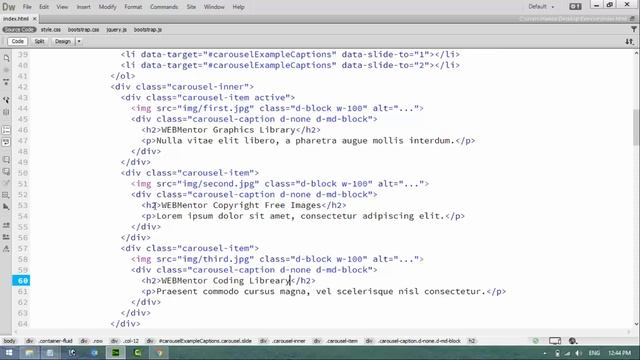Open the Format menu
640x360 pixels.
pyautogui.click(x=133, y=7)
